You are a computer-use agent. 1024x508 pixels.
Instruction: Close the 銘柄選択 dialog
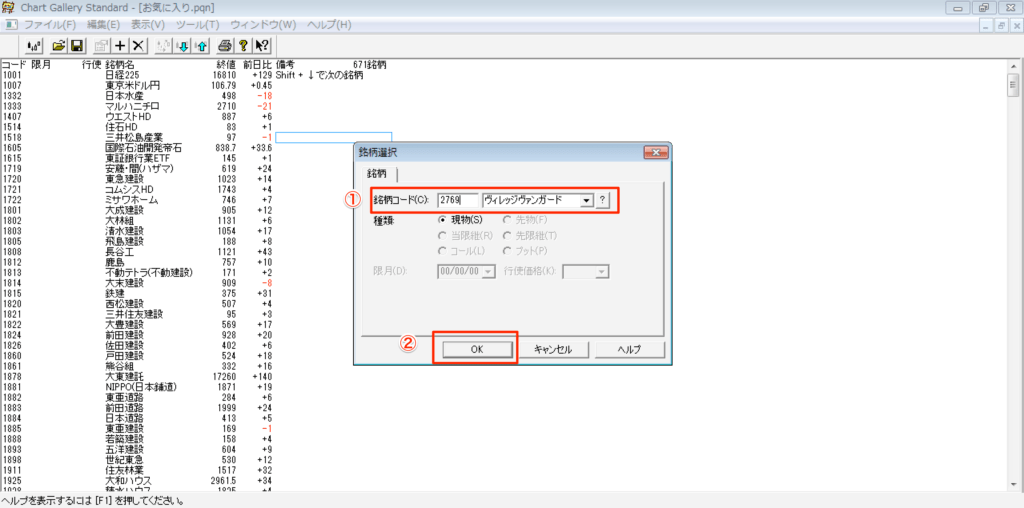[x=655, y=153]
